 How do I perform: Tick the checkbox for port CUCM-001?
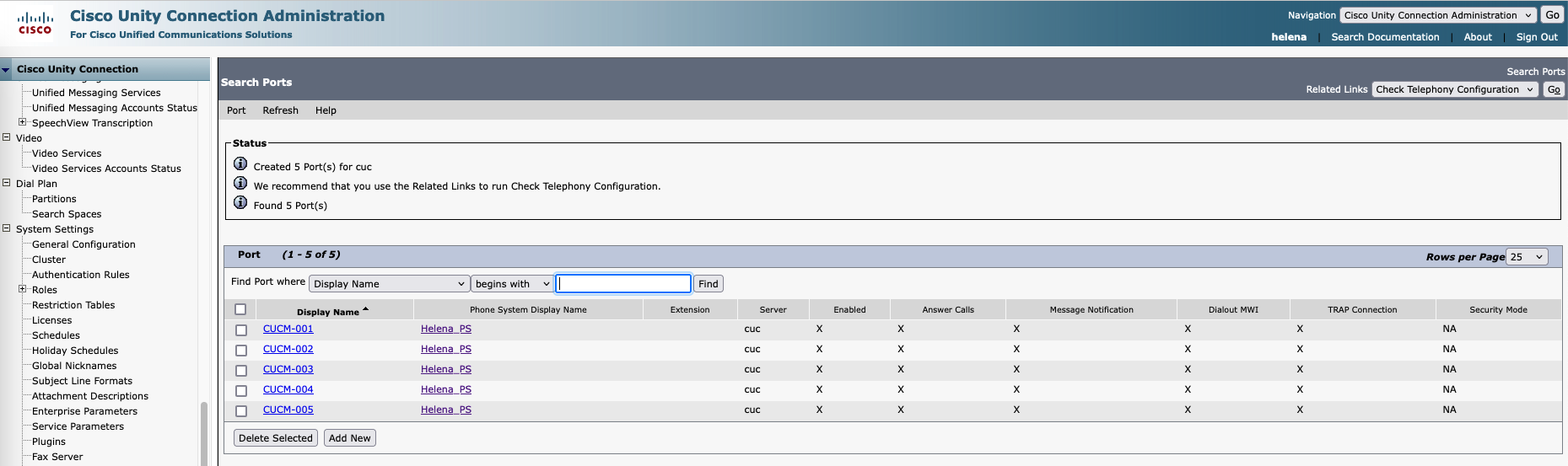(x=241, y=330)
